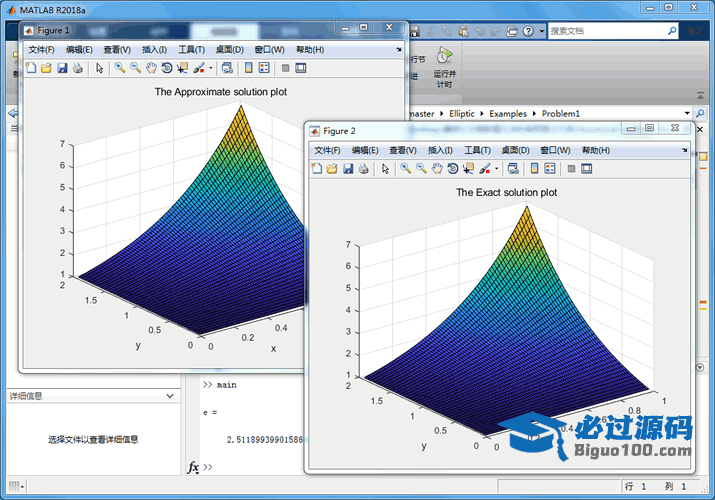Viewport: 715px width, 500px height.
Task: Select Zoom Out tool in Figure 2
Action: (421, 169)
